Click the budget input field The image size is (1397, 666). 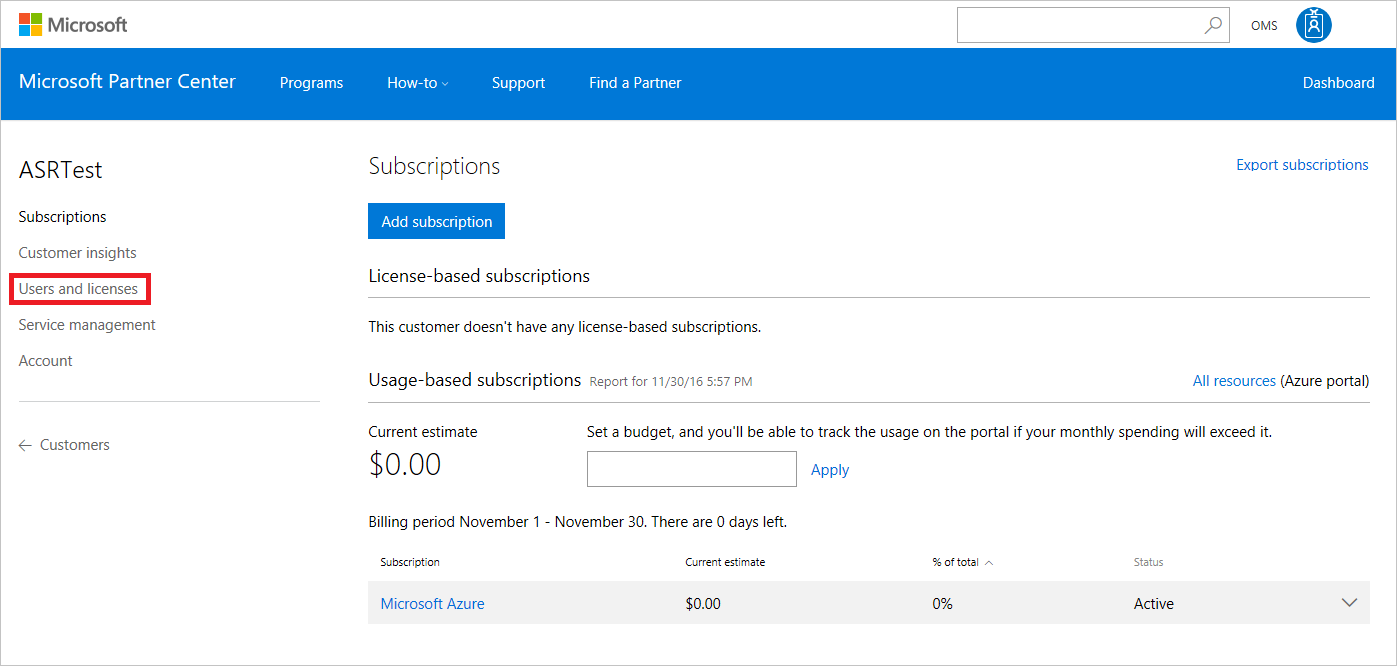click(x=691, y=469)
